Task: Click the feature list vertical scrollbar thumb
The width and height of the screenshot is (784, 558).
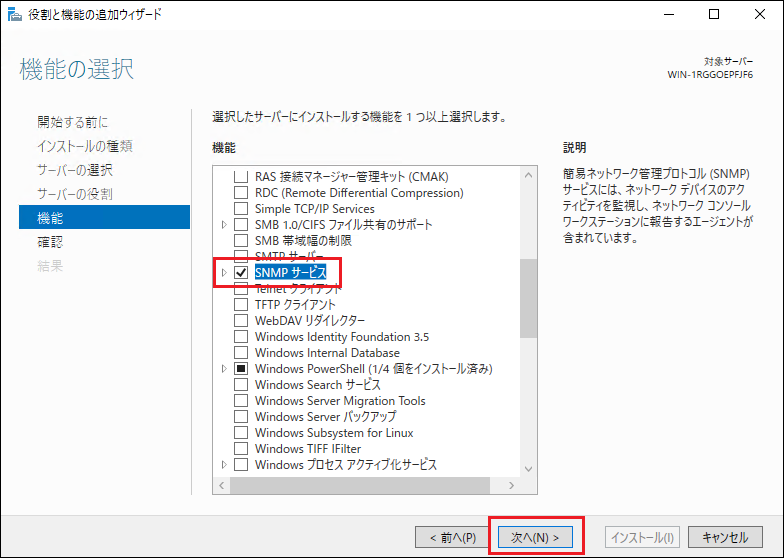Action: (x=528, y=298)
